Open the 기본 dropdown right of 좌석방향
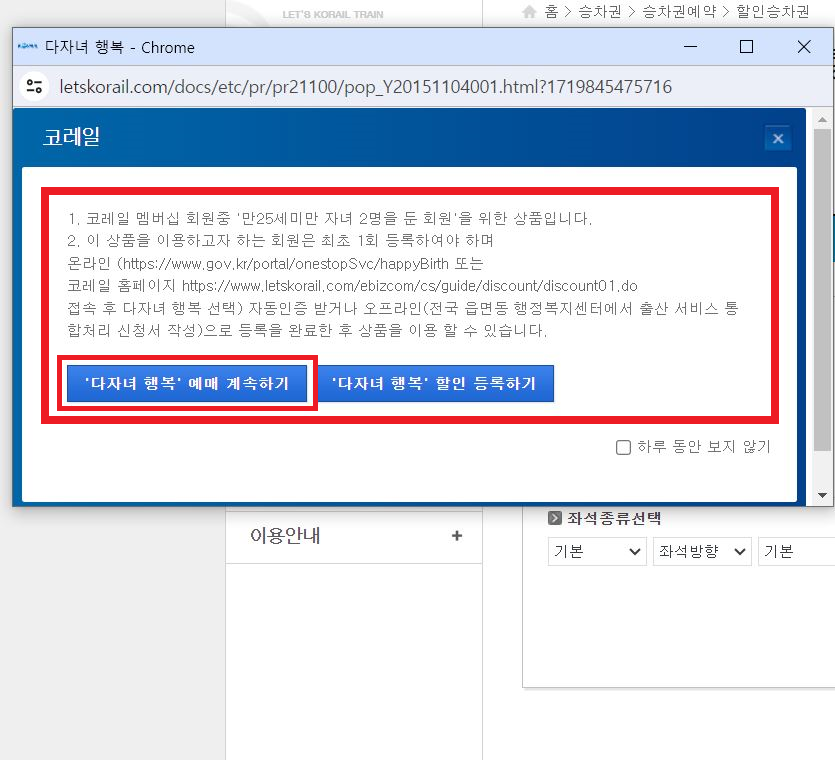The image size is (835, 763). coord(796,551)
